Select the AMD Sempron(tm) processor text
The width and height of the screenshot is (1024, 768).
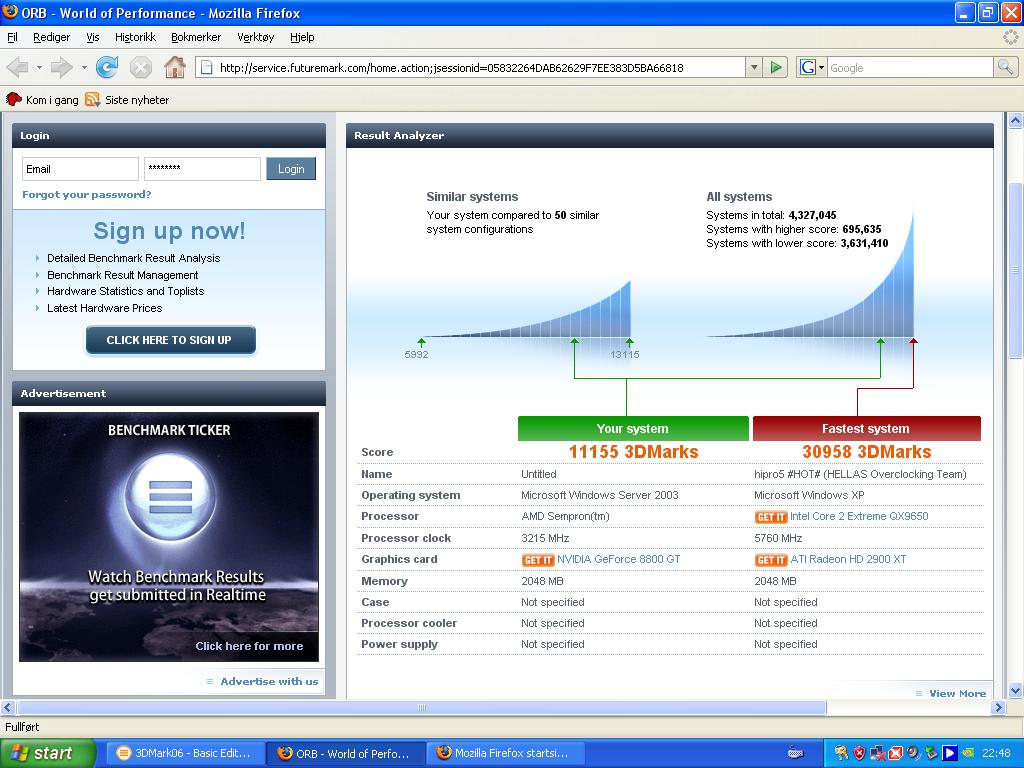pos(566,517)
